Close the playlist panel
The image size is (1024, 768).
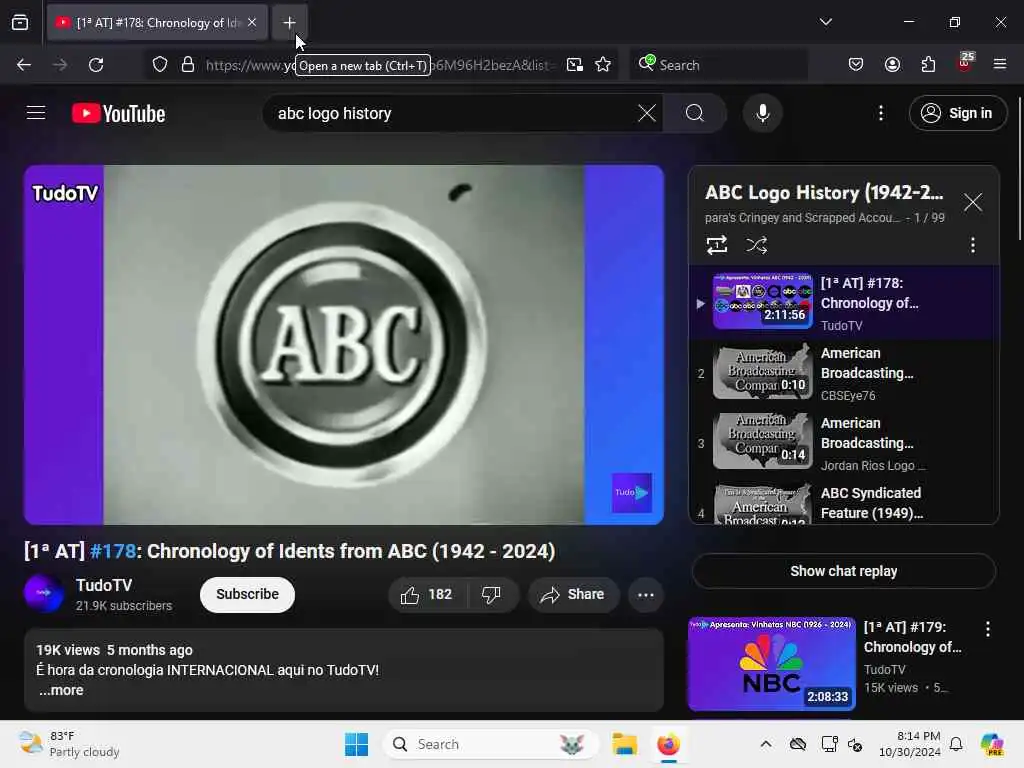(x=972, y=202)
